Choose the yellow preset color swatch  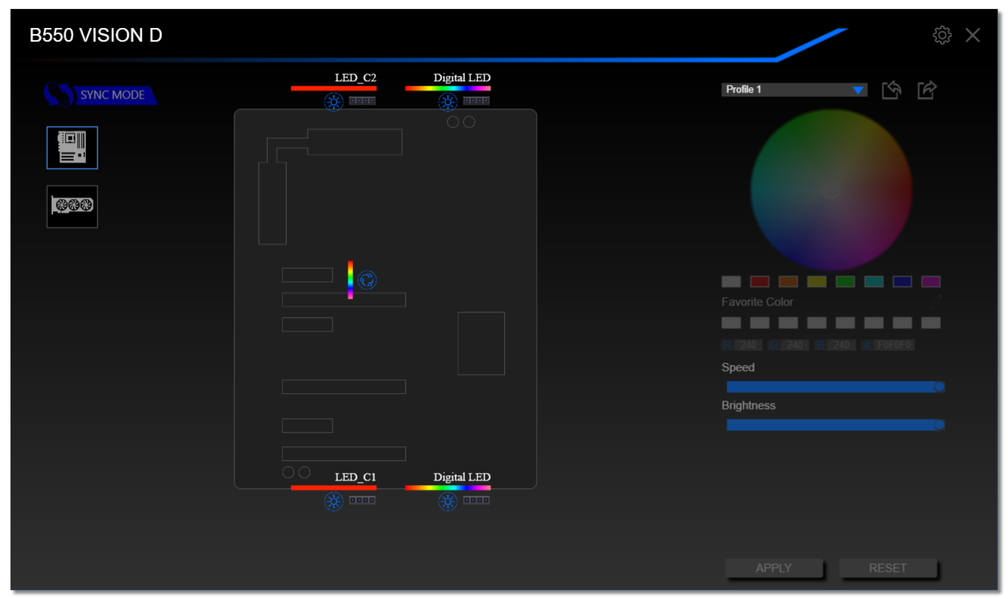pyautogui.click(x=816, y=282)
